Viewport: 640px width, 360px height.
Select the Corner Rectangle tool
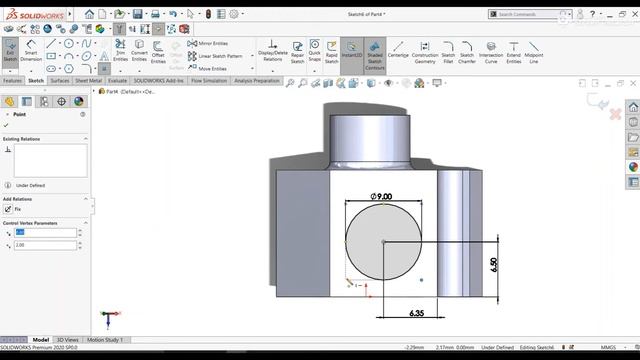[x=51, y=56]
